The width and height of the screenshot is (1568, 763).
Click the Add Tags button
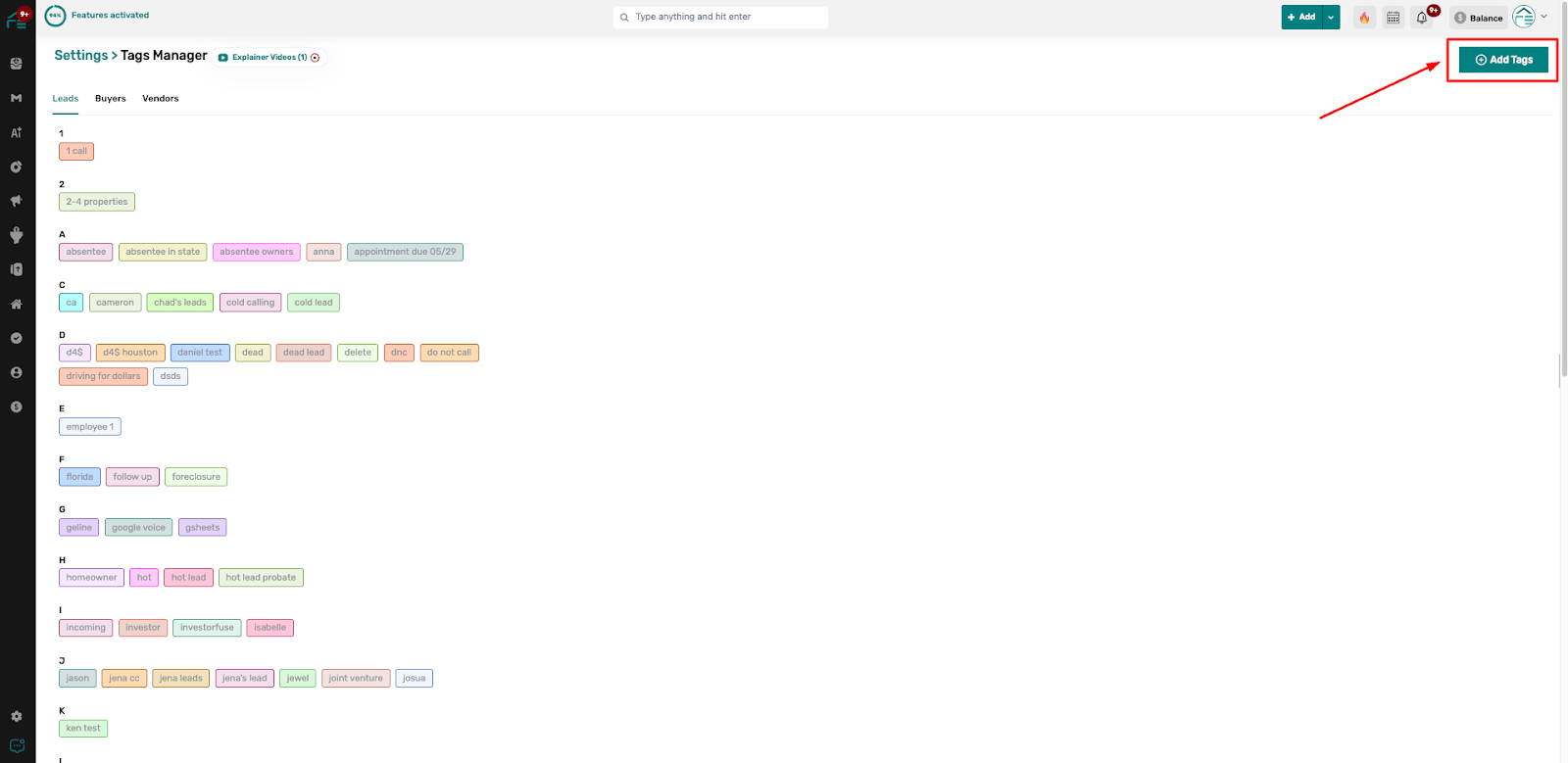1503,60
